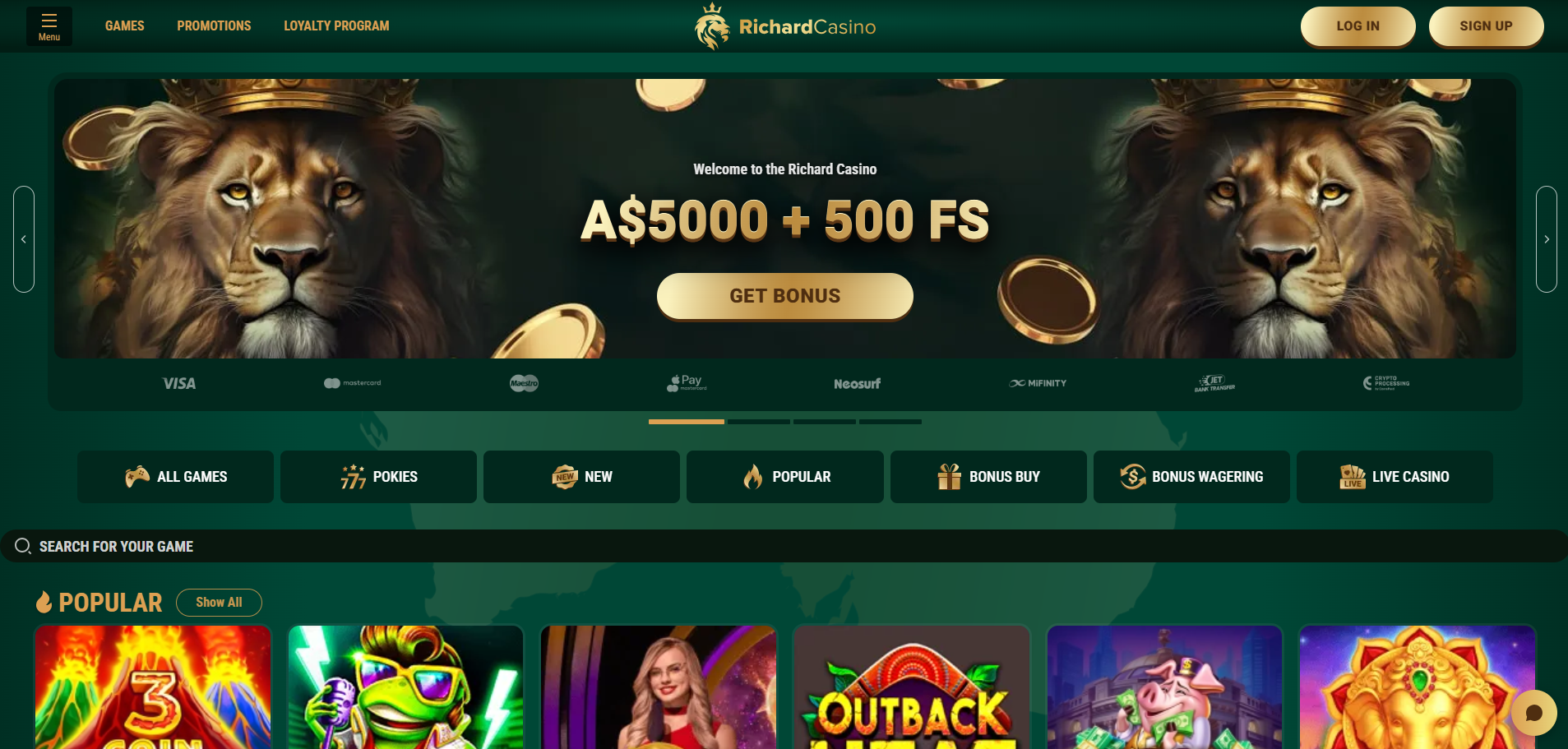1568x749 pixels.
Task: Click the MiFinity payment logo
Action: point(1038,383)
